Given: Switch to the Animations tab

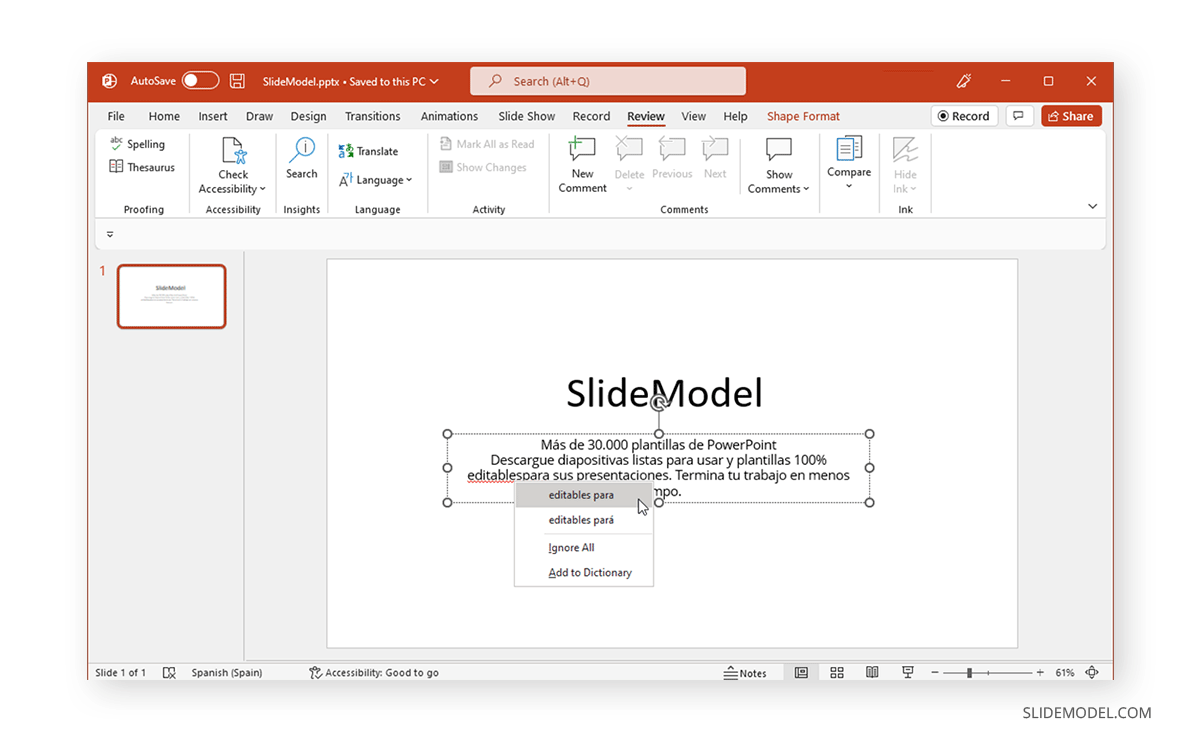Looking at the screenshot, I should (449, 116).
